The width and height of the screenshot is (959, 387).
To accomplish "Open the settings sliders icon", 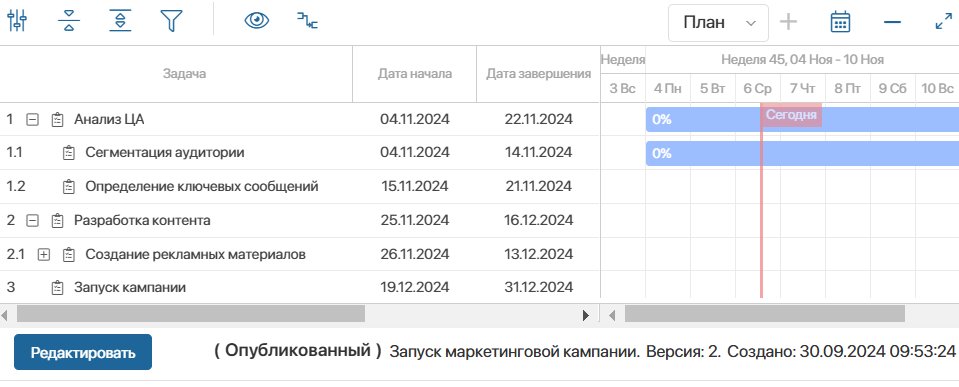I will coord(17,21).
